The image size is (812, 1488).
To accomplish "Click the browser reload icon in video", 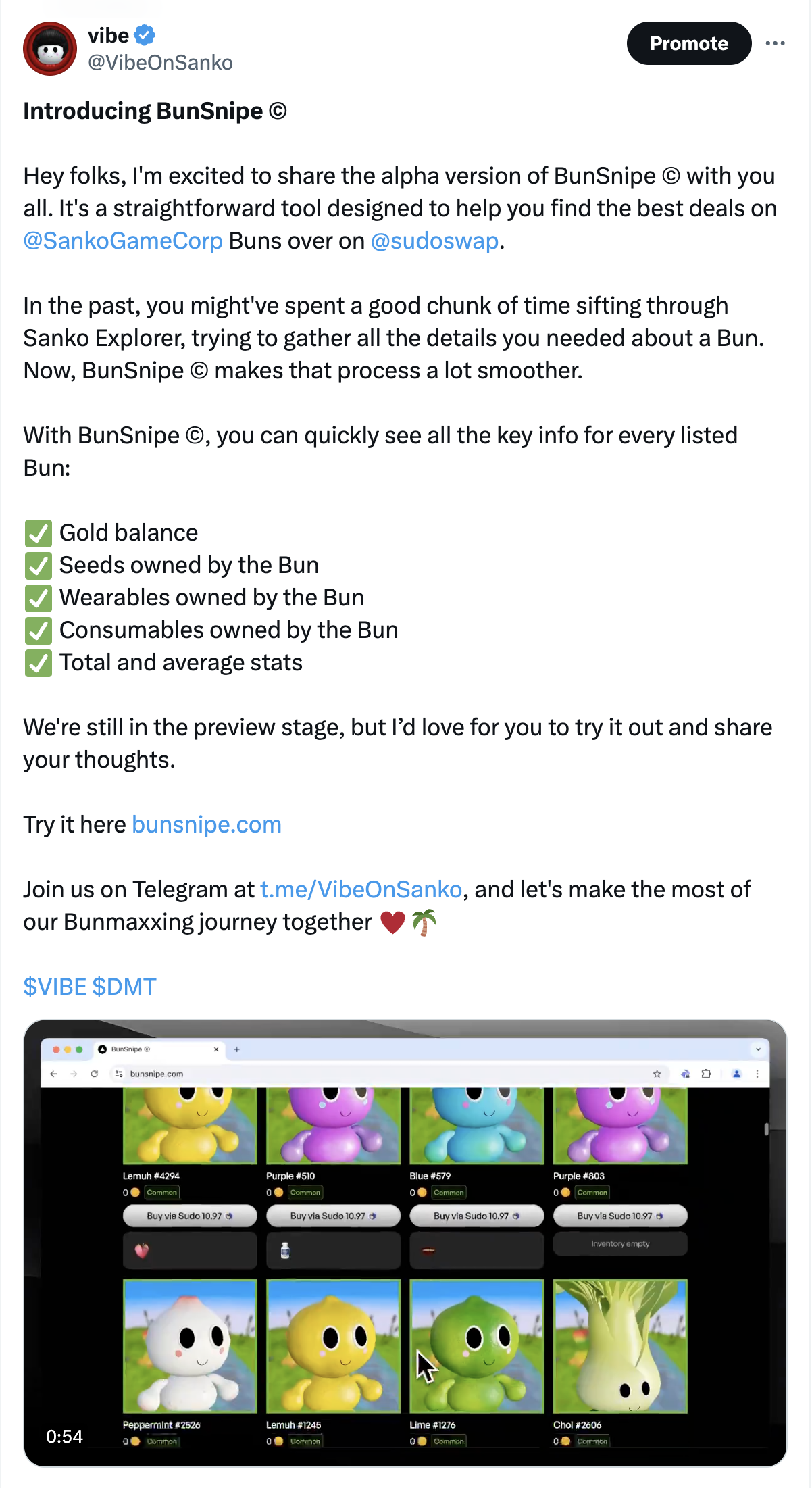I will [x=95, y=1074].
